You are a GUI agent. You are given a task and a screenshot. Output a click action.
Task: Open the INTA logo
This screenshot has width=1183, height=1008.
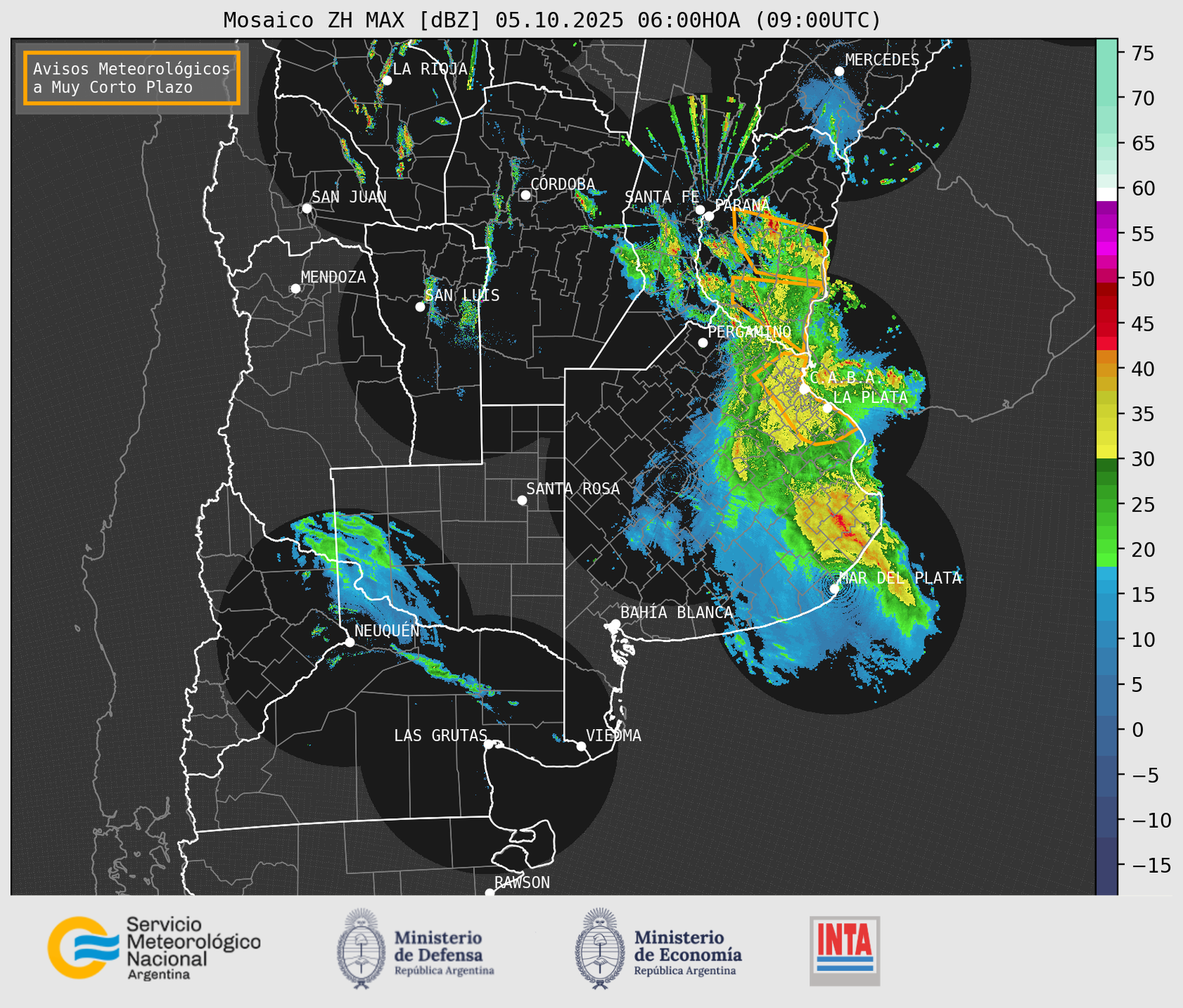click(x=844, y=950)
